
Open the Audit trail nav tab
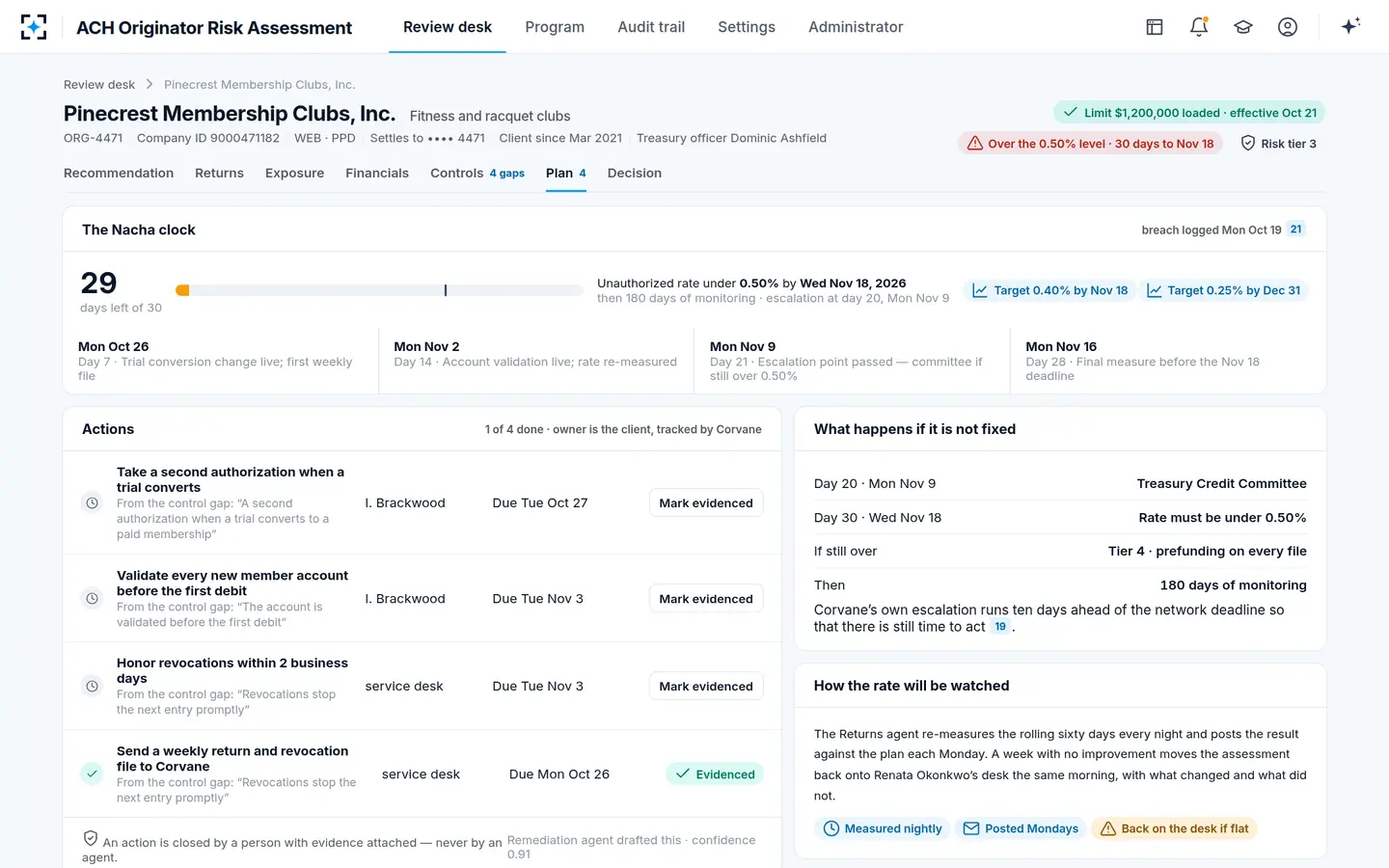[651, 27]
